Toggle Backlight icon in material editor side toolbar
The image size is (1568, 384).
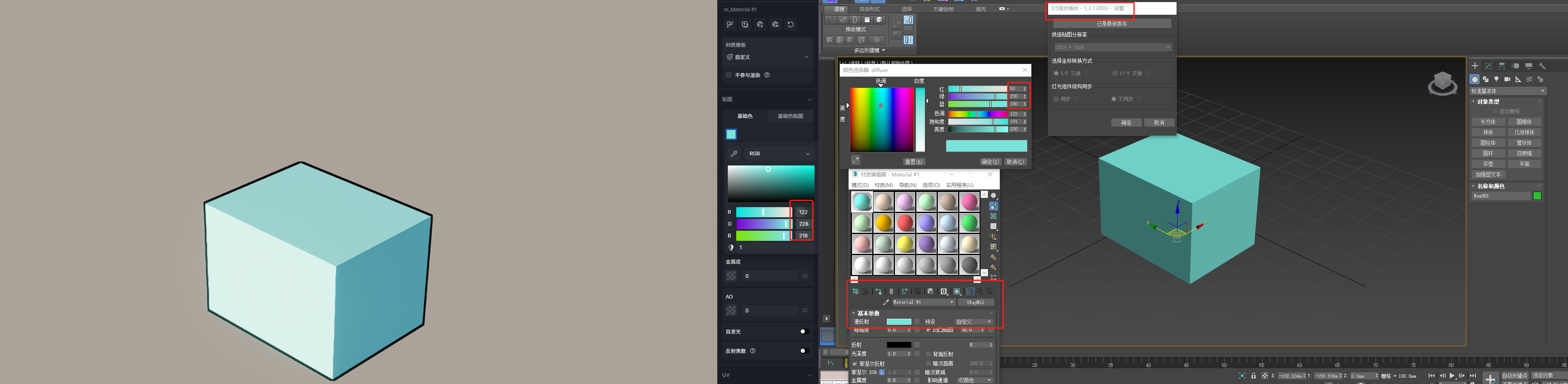point(993,206)
